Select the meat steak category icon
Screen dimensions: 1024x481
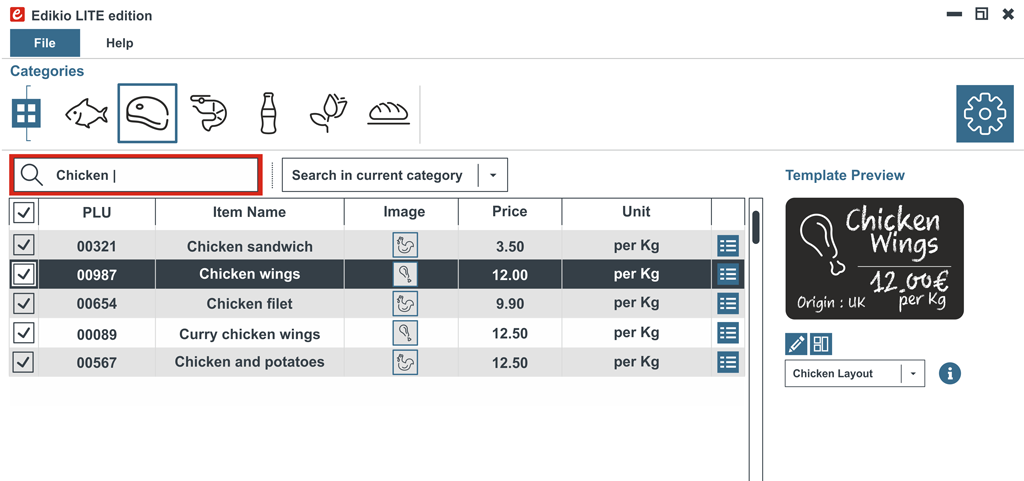tap(147, 113)
